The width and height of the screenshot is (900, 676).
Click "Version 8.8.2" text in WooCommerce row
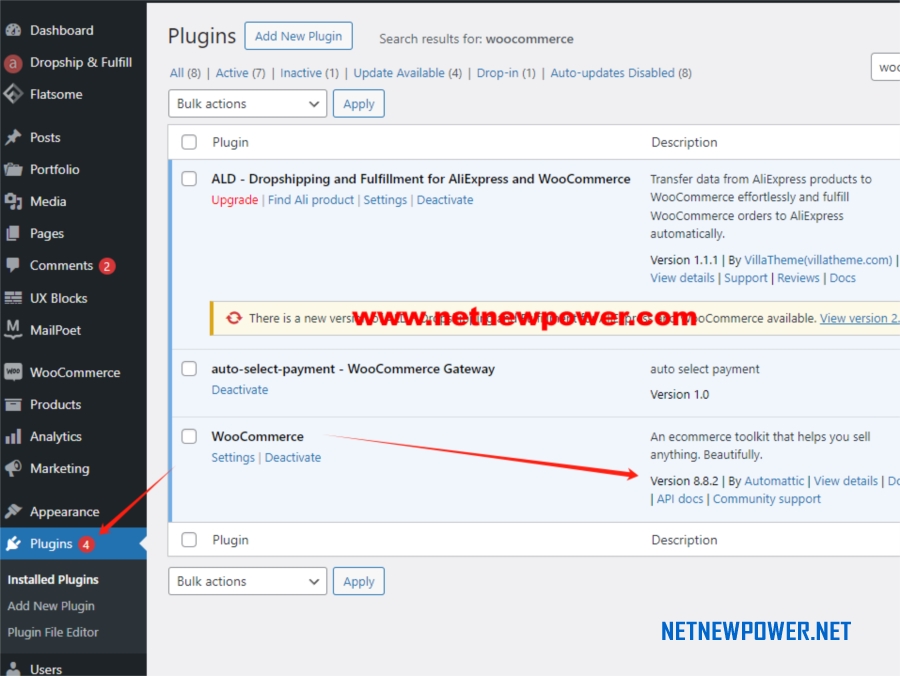(684, 481)
